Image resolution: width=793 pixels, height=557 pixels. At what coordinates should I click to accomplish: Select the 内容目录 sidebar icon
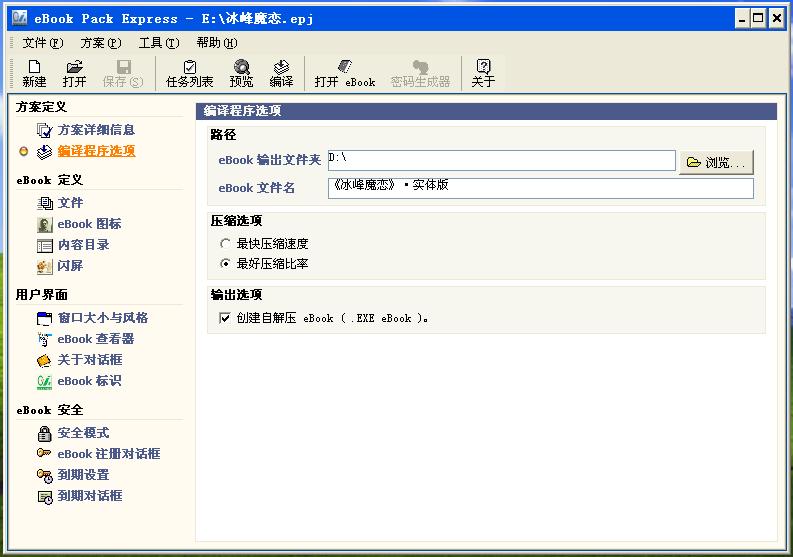[x=45, y=246]
